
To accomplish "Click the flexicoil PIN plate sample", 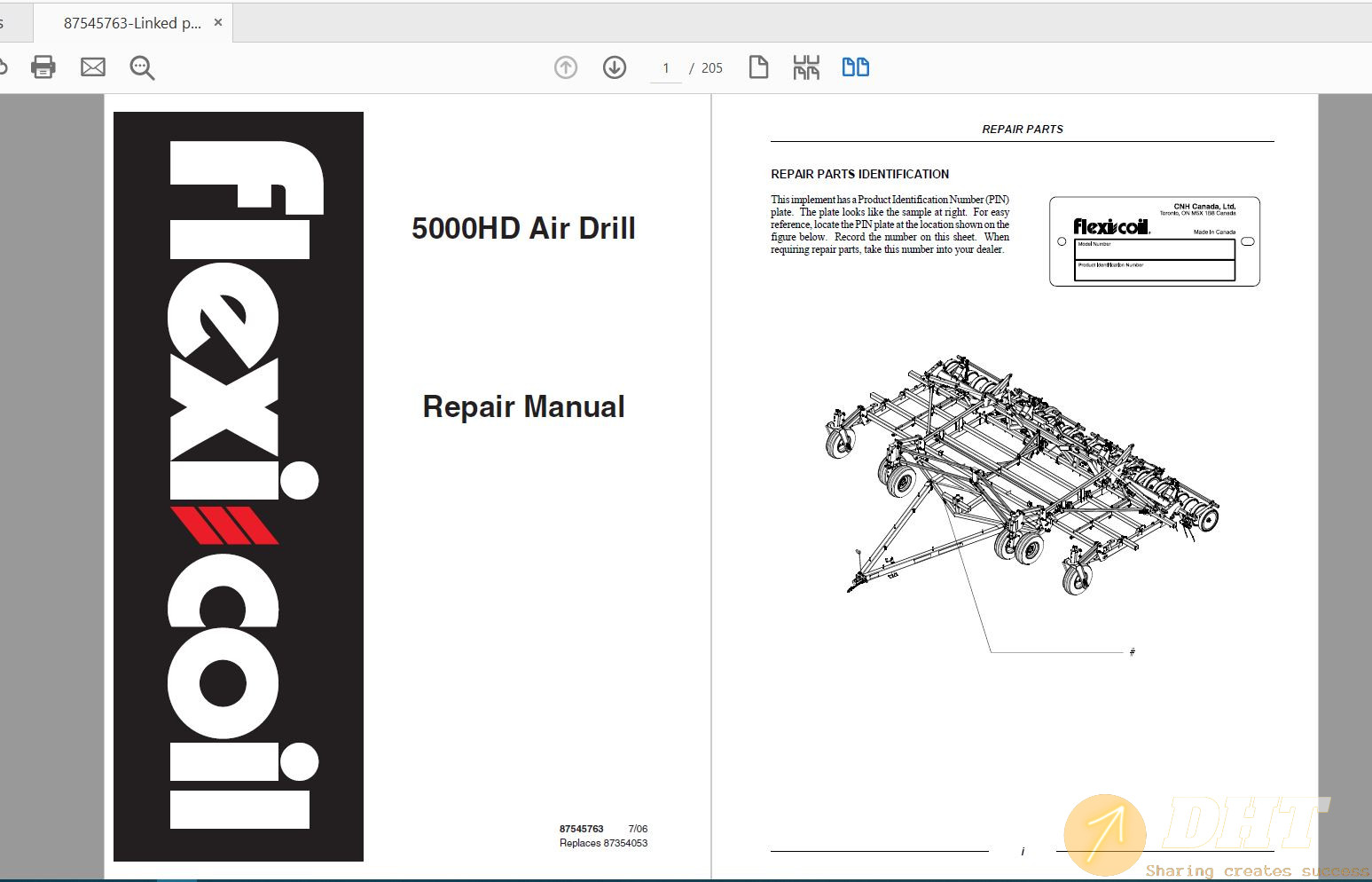I will 1153,241.
